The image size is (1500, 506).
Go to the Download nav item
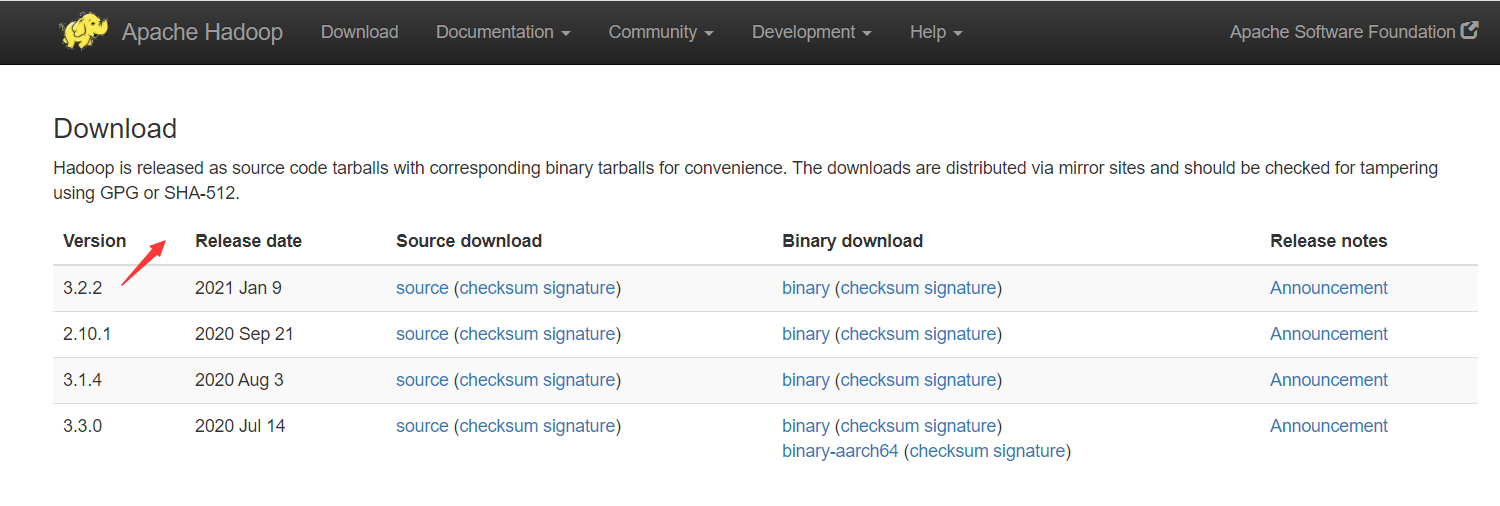pyautogui.click(x=359, y=32)
